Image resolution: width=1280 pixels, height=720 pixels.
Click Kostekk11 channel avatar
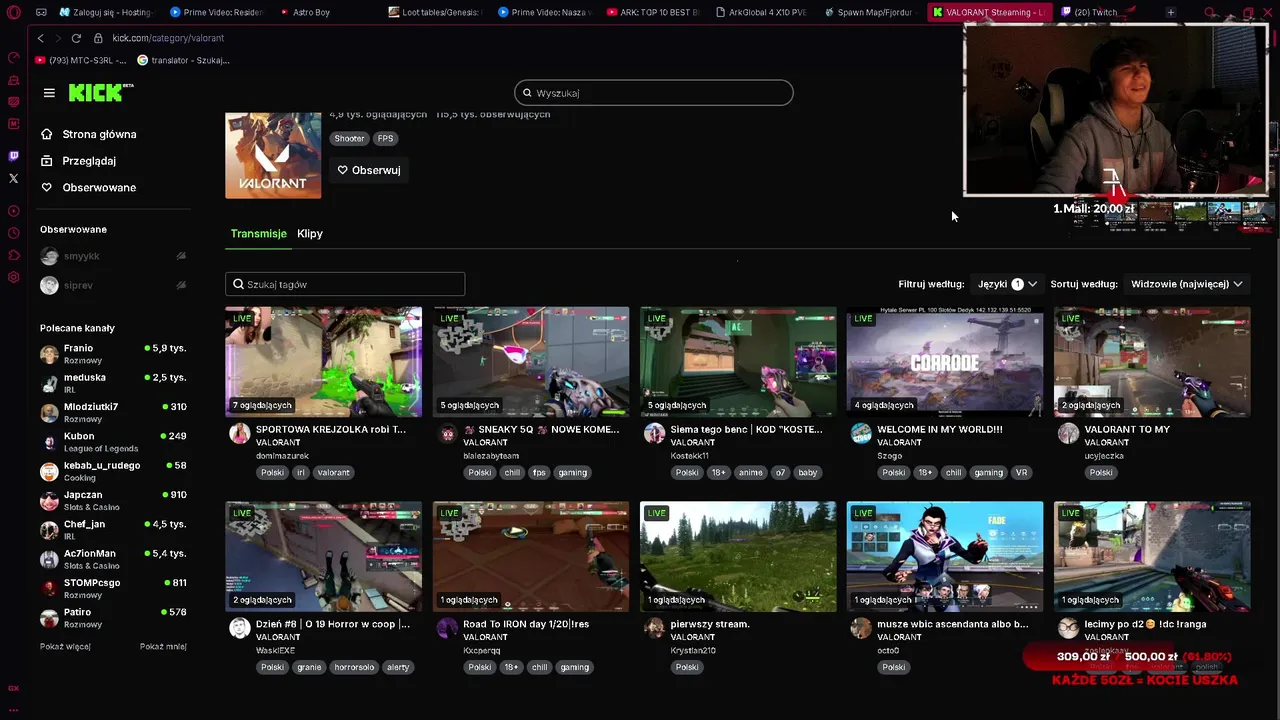pos(654,433)
